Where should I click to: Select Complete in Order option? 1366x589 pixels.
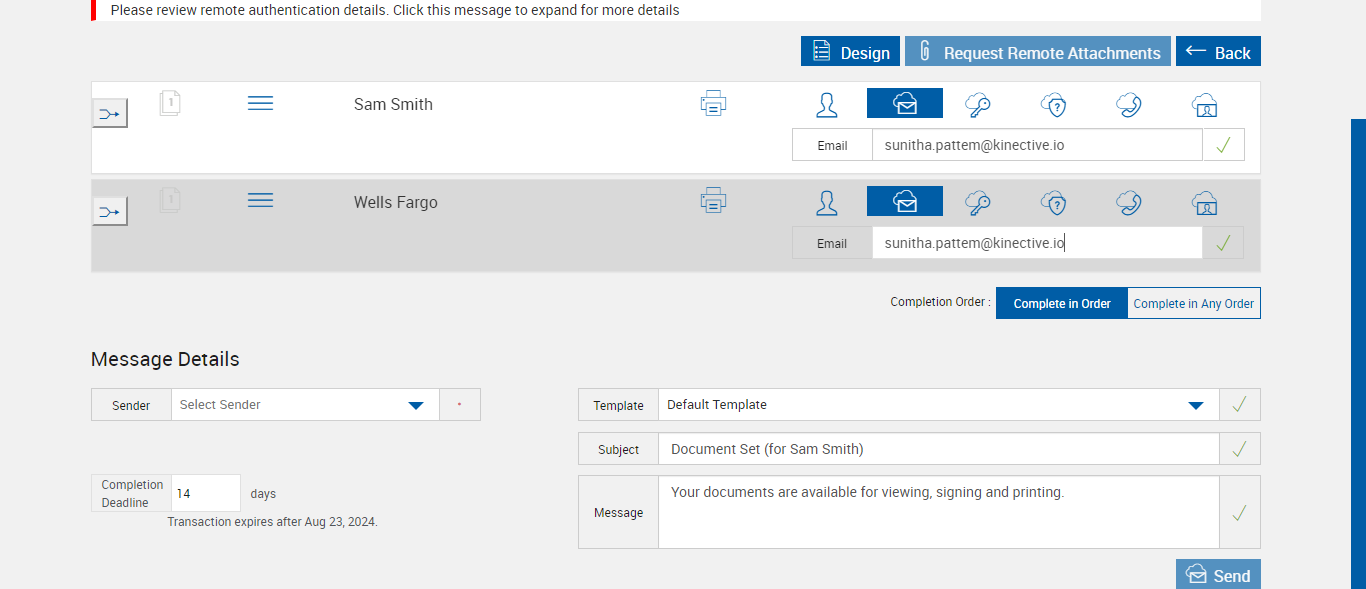[1062, 304]
